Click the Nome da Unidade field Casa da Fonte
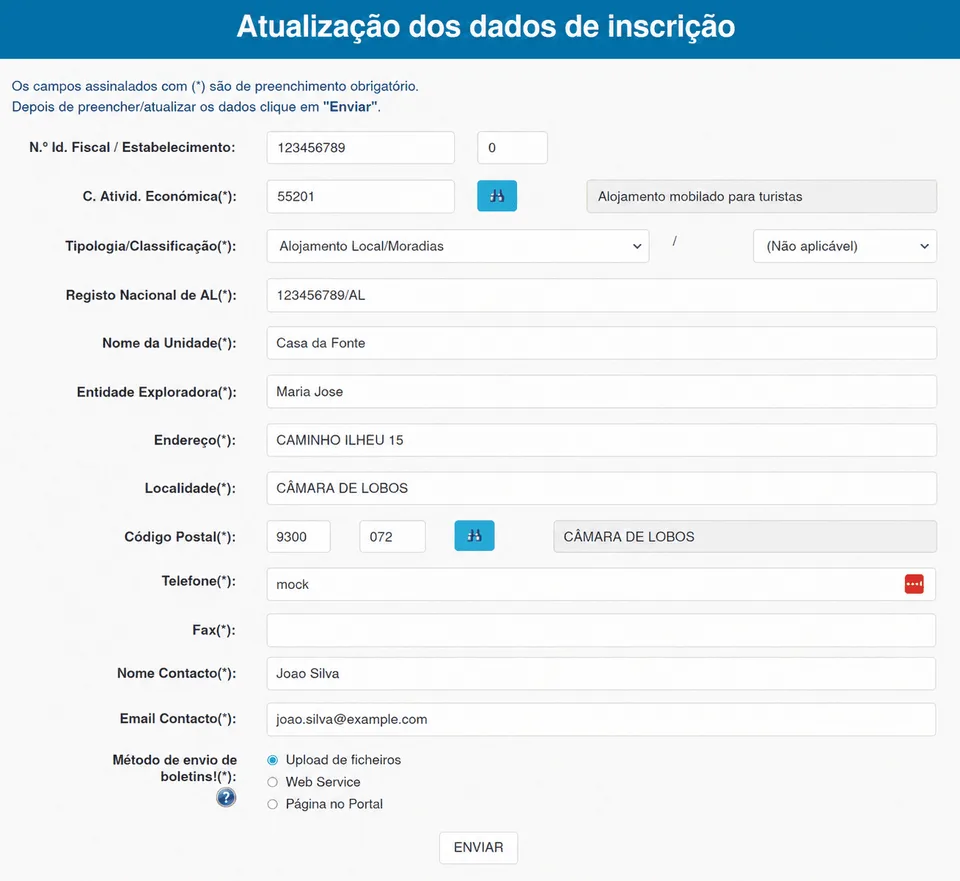960x881 pixels. point(602,343)
